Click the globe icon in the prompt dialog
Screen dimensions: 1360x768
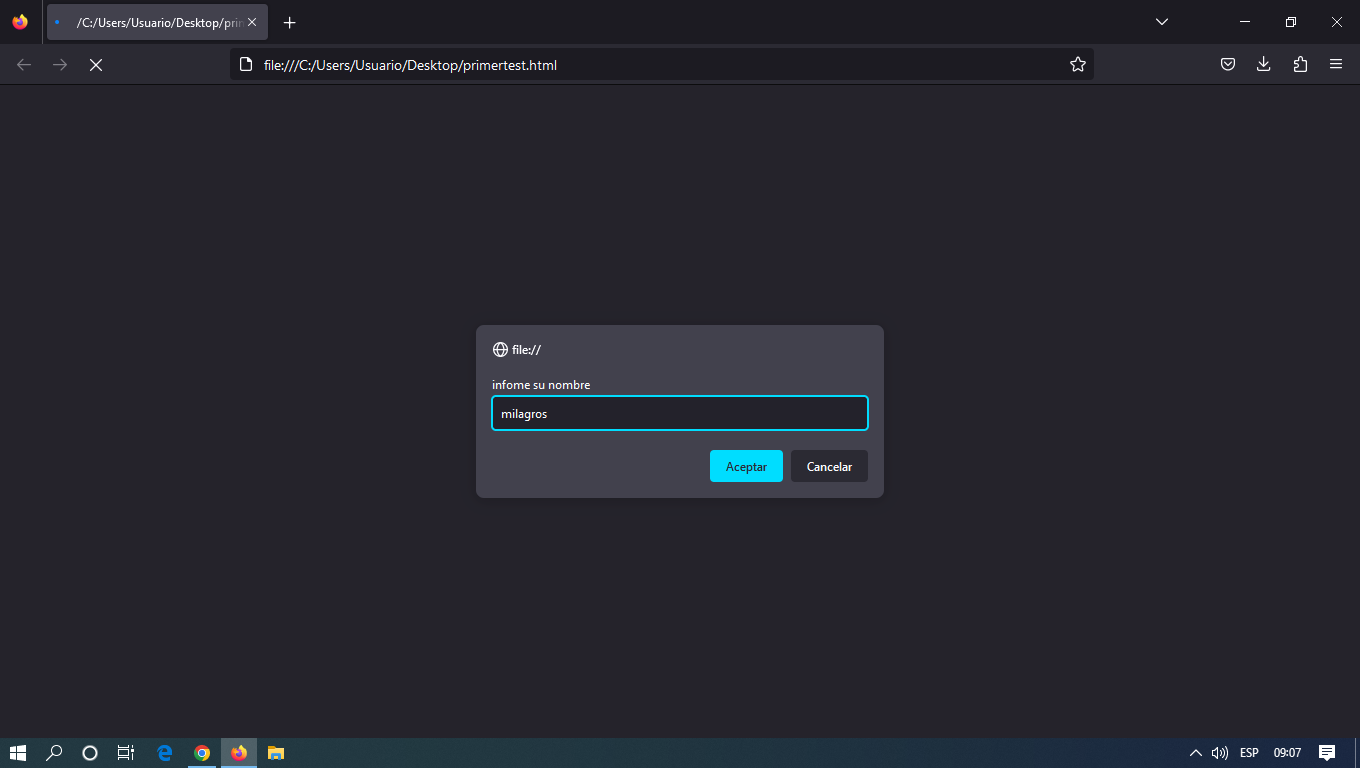(x=500, y=349)
